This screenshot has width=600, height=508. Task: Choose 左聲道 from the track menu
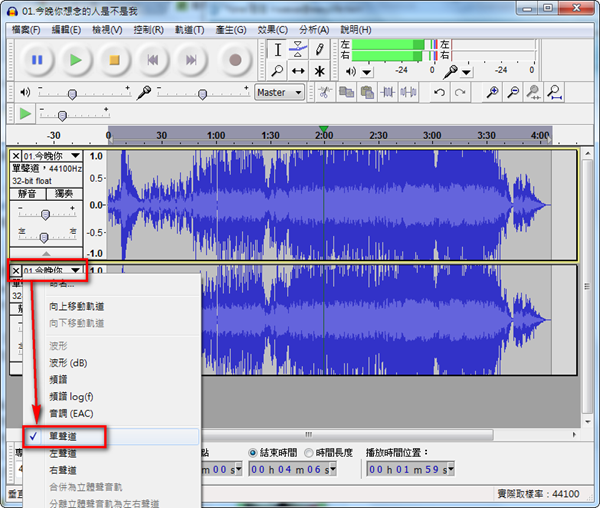coord(63,453)
